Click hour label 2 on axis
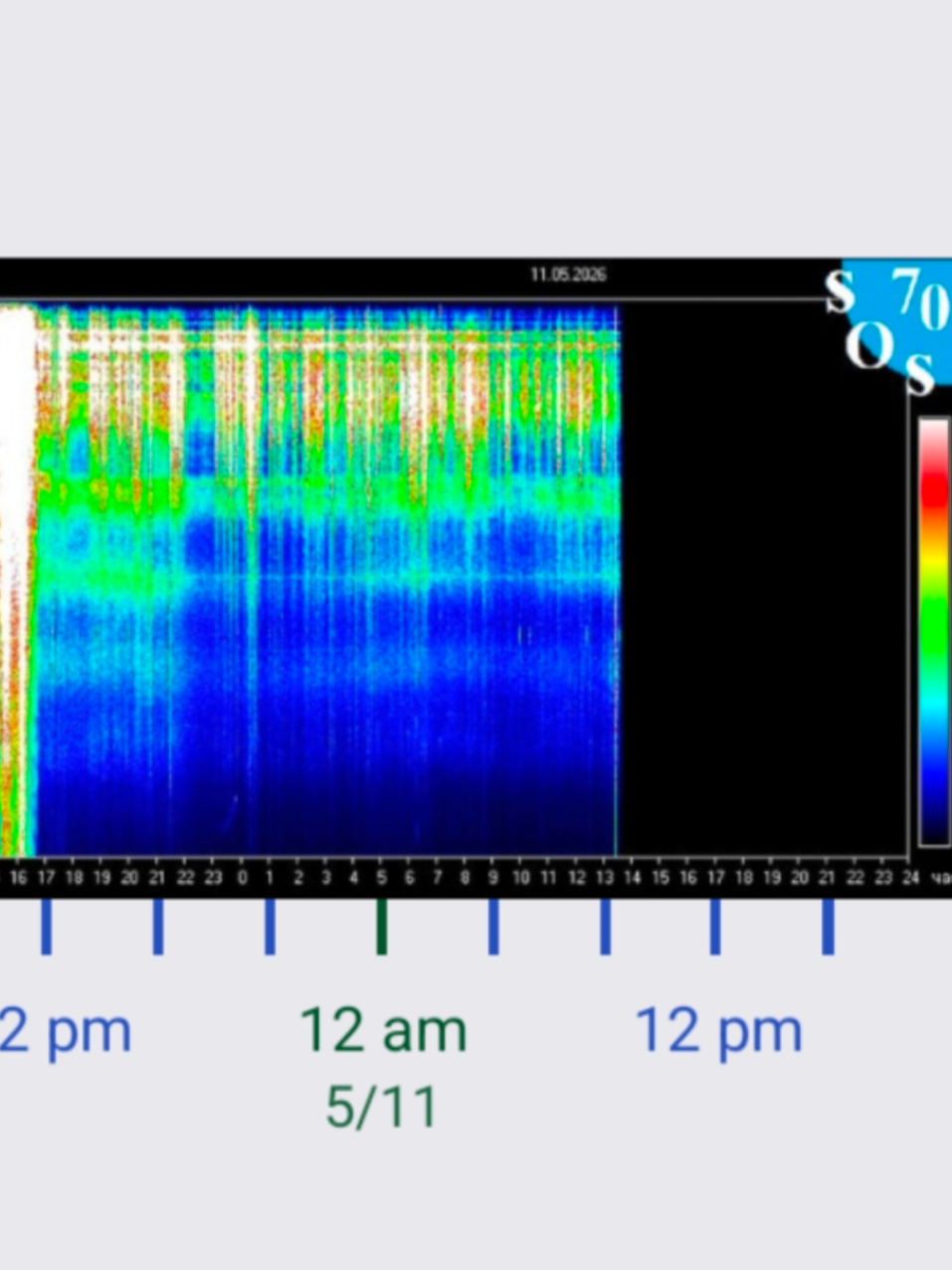The height and width of the screenshot is (1270, 952). click(297, 878)
